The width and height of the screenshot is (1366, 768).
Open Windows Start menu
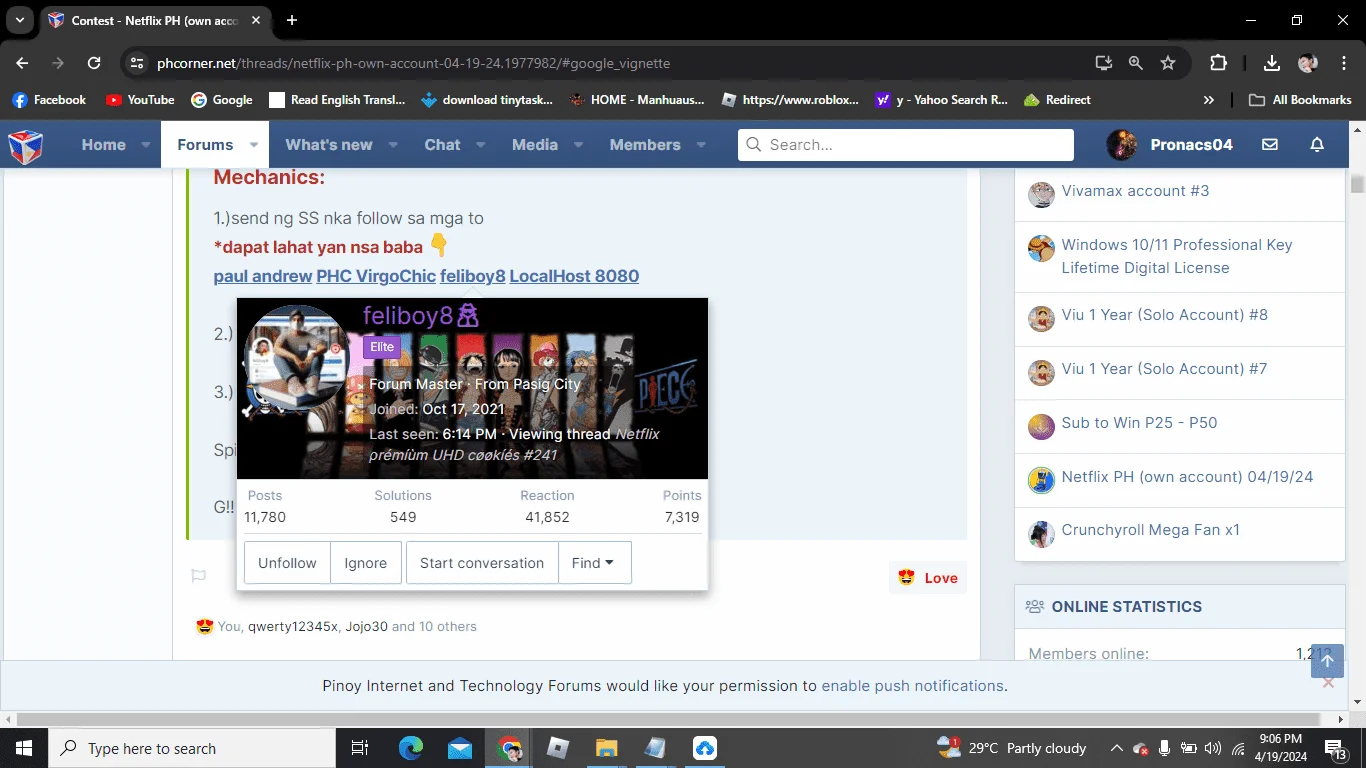click(23, 748)
